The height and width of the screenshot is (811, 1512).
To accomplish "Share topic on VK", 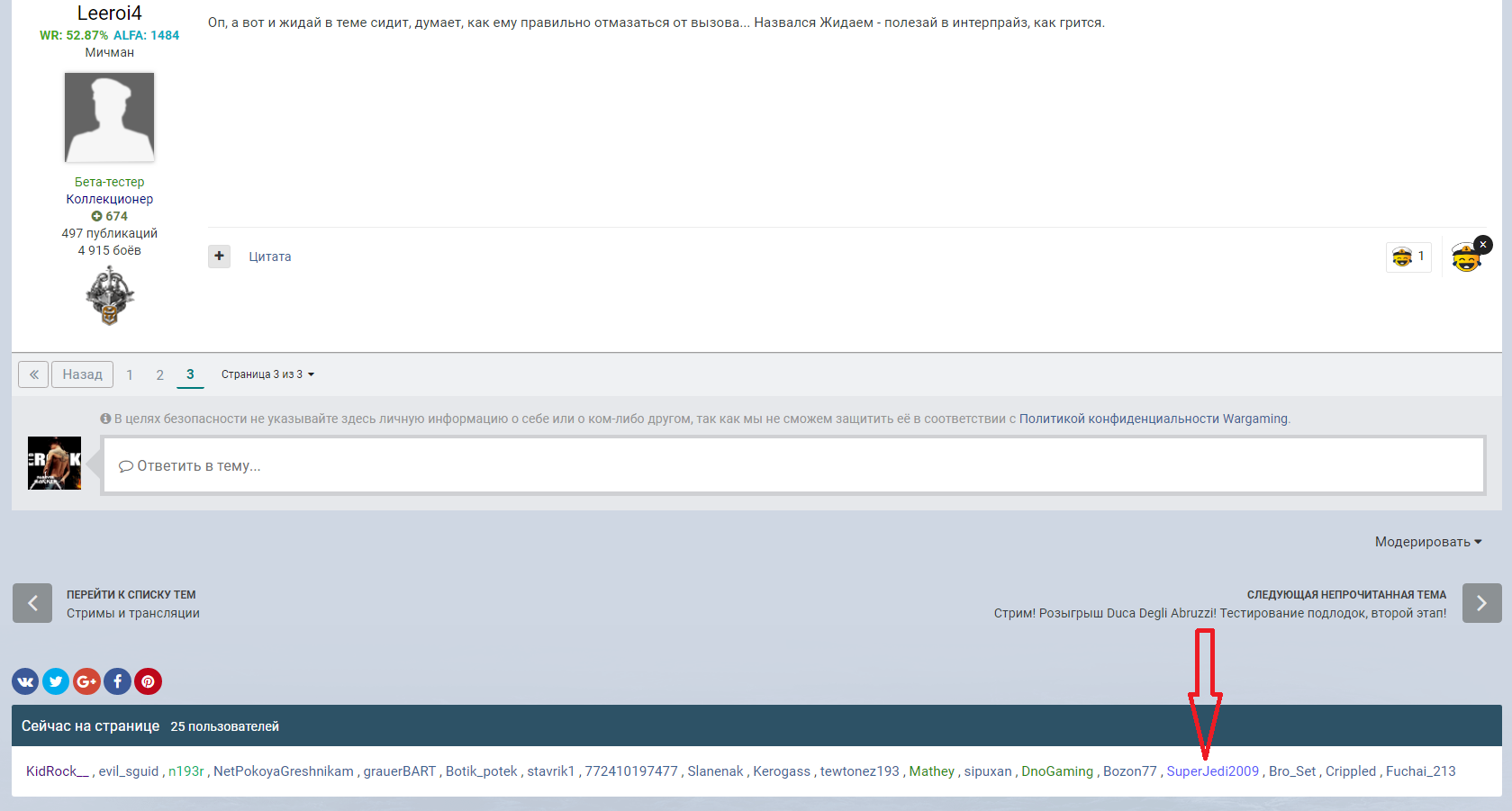I will point(25,681).
